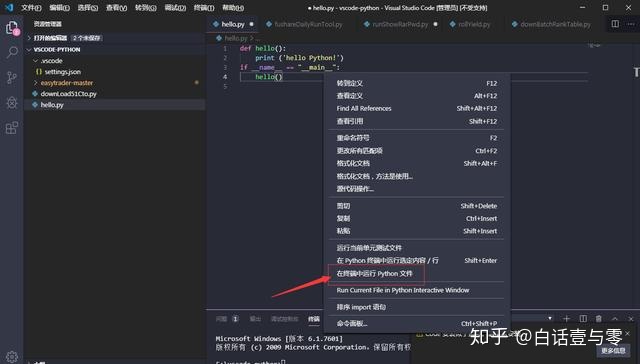Switch to the hello.py editor tab

pos(233,24)
